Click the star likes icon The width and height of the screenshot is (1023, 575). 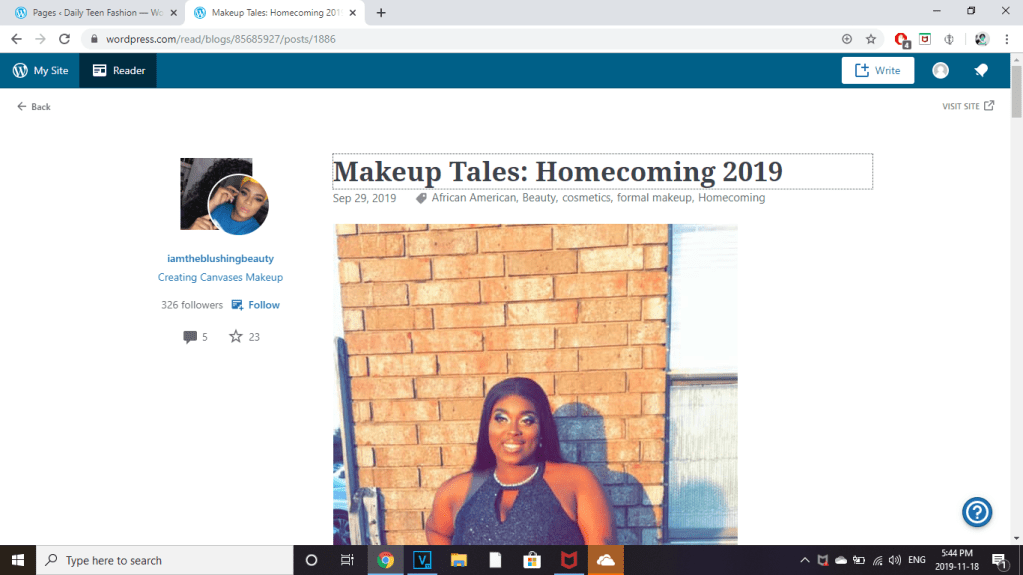coord(236,337)
